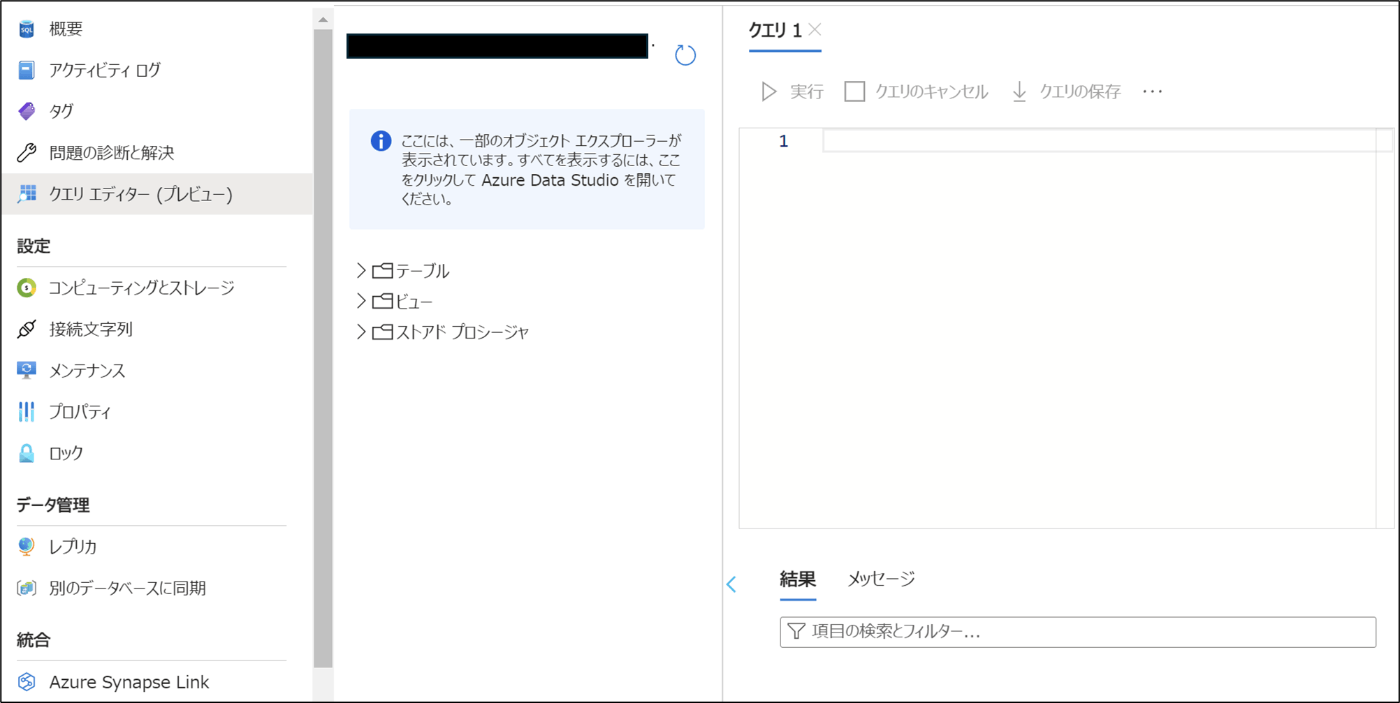Open プロパティ page
Viewport: 1400px width, 703px height.
(80, 412)
